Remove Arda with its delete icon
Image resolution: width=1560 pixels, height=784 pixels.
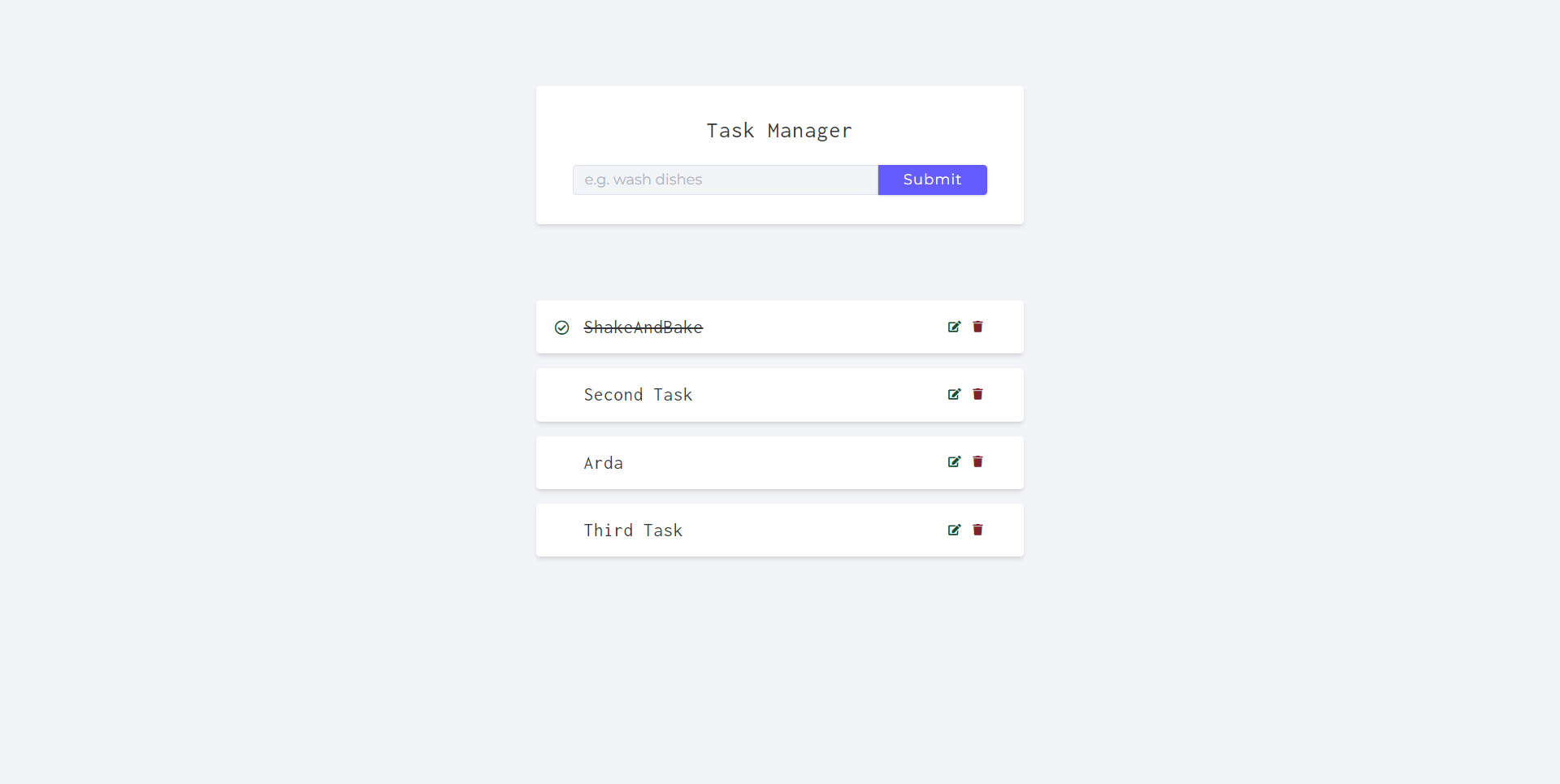(x=977, y=461)
